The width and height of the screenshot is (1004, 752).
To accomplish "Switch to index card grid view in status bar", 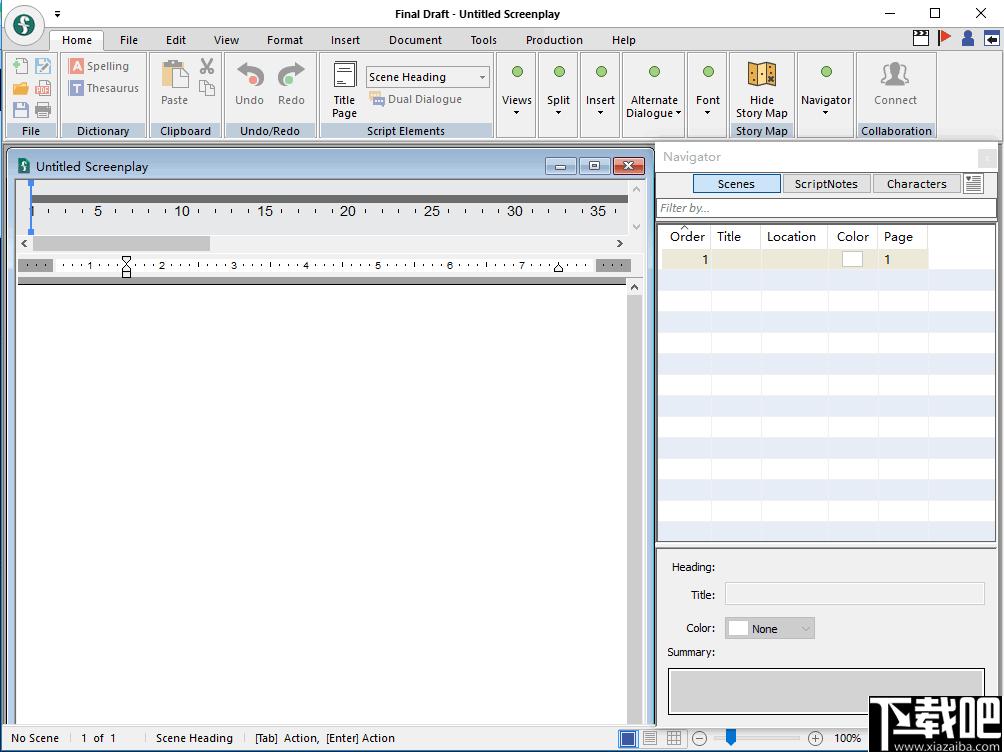I will click(674, 738).
